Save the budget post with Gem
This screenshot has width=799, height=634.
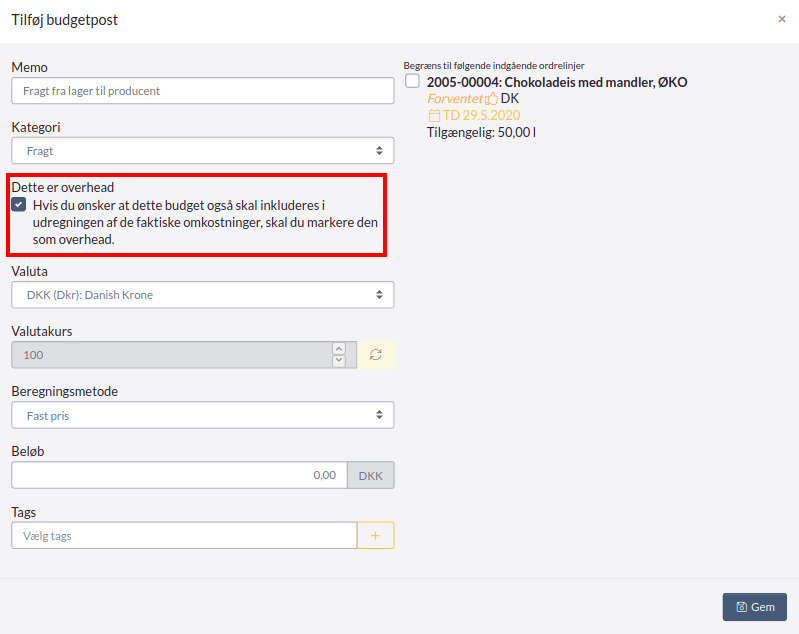(754, 607)
